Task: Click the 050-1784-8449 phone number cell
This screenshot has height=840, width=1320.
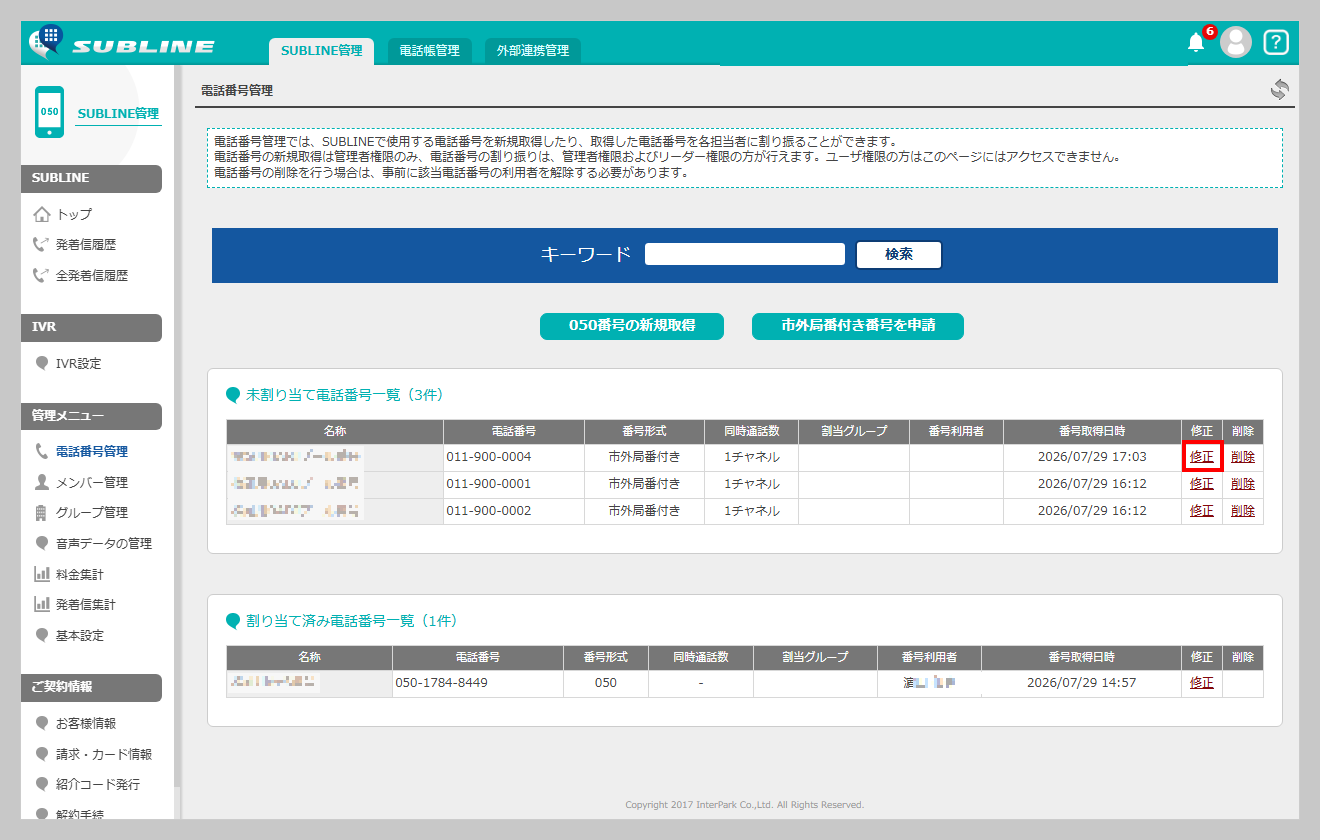Action: (478, 683)
